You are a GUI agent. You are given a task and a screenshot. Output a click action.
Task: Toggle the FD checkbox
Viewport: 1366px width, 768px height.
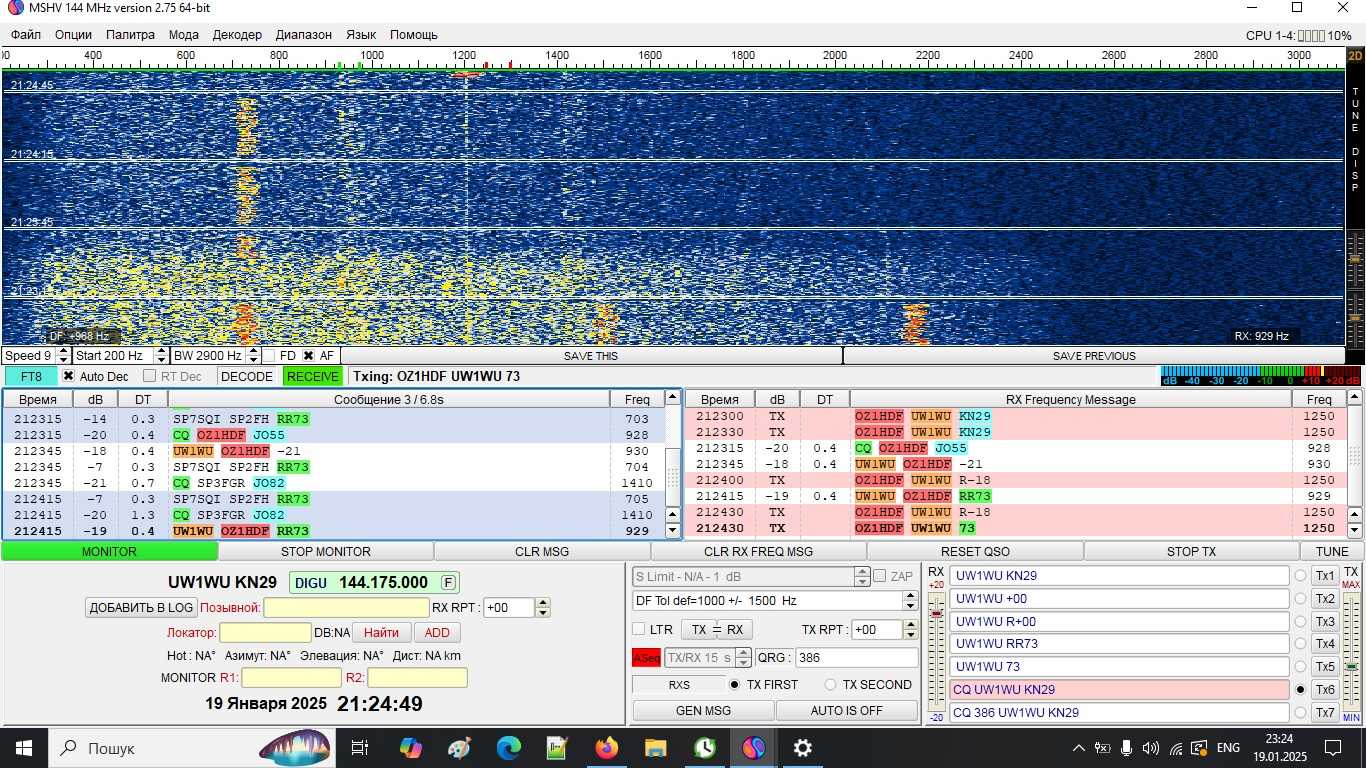[269, 356]
